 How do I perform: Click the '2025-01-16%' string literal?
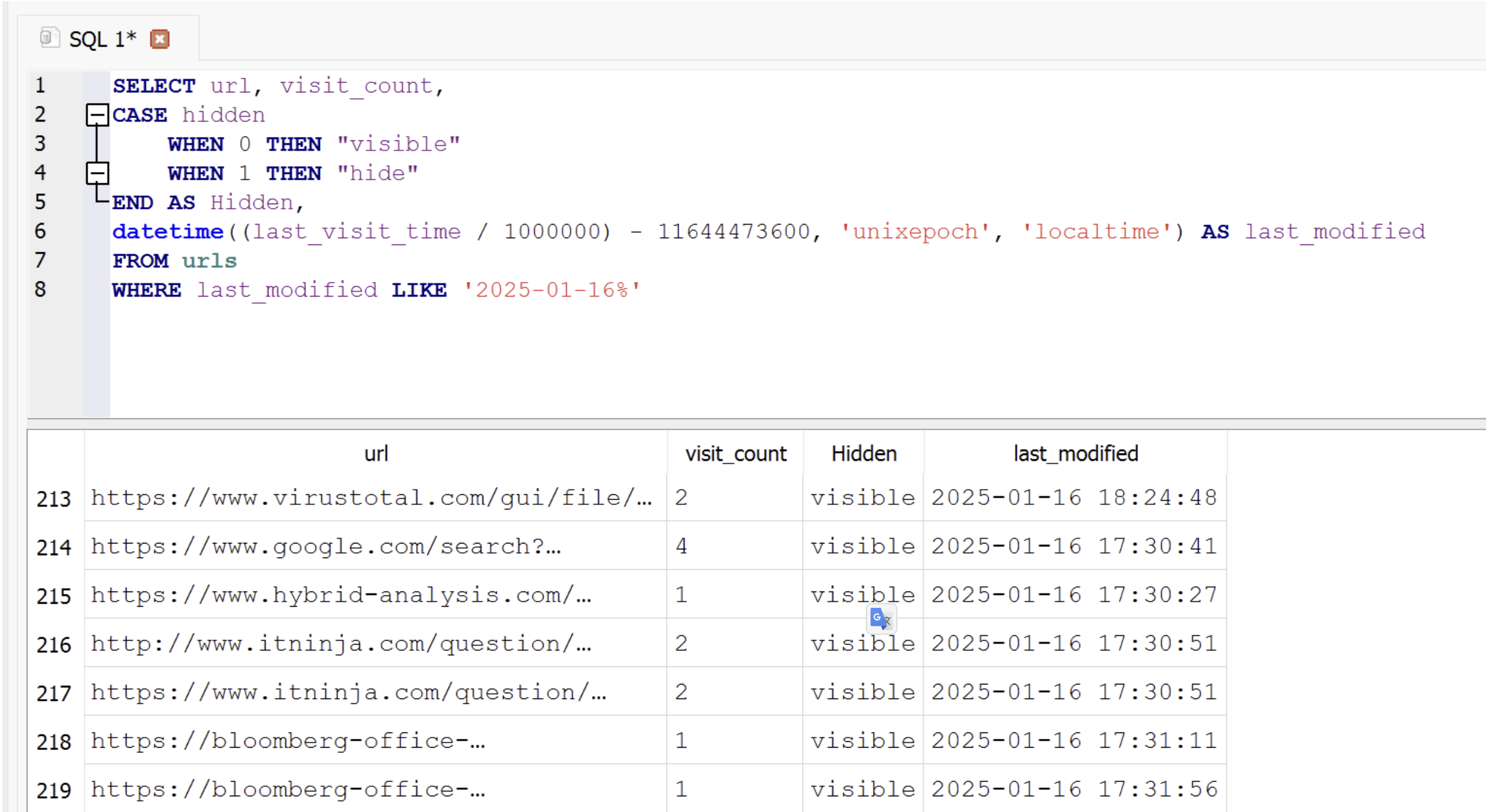point(552,290)
